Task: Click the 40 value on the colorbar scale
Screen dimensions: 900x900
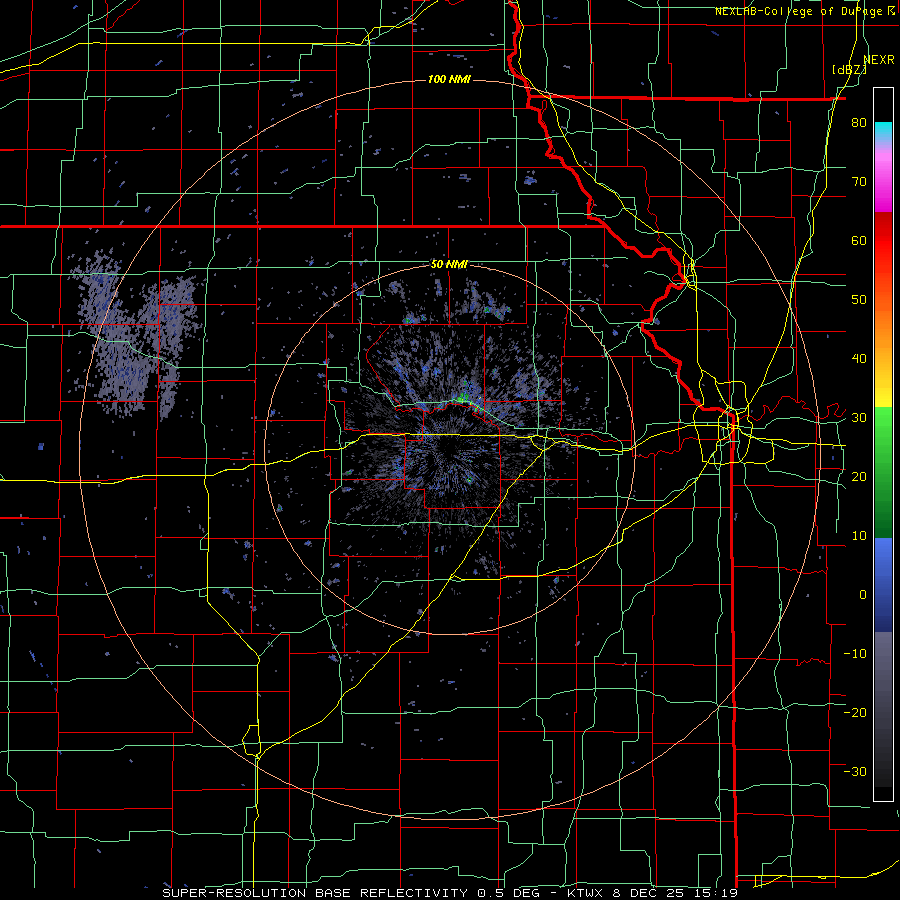Action: click(859, 359)
